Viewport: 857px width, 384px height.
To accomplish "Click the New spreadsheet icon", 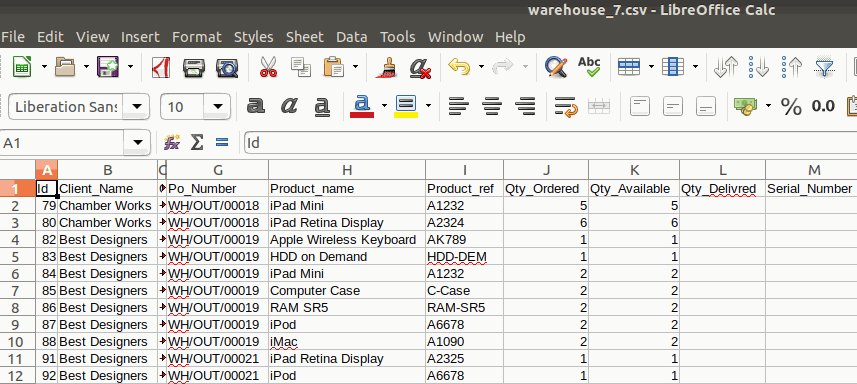I will pos(22,67).
